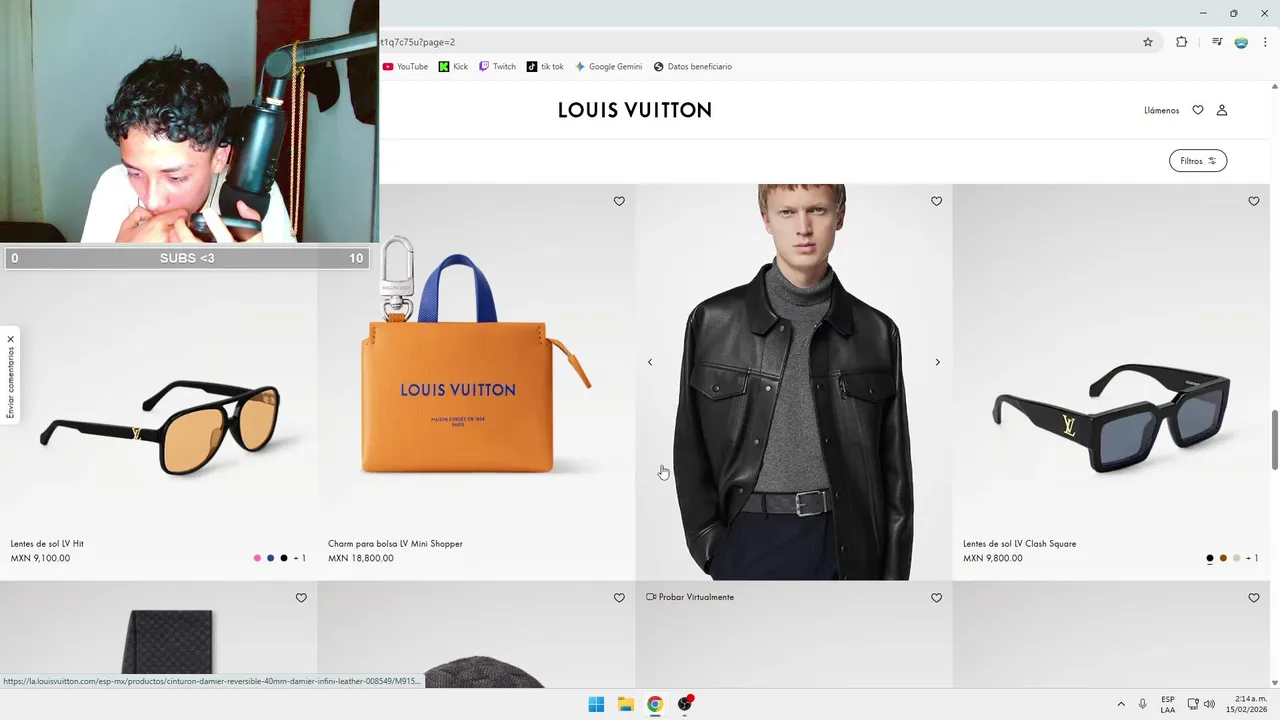Open the Chrome extensions puzzle icon

coord(1182,42)
